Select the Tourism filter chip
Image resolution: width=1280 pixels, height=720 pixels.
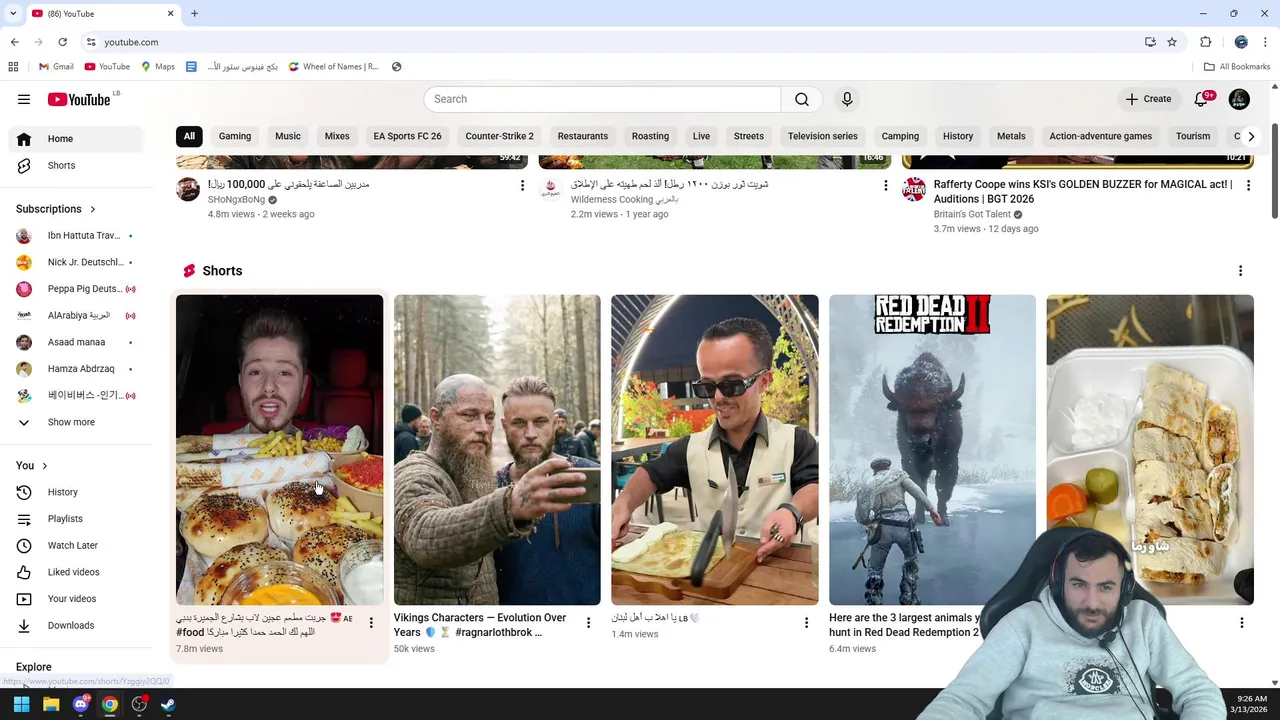coord(1193,136)
